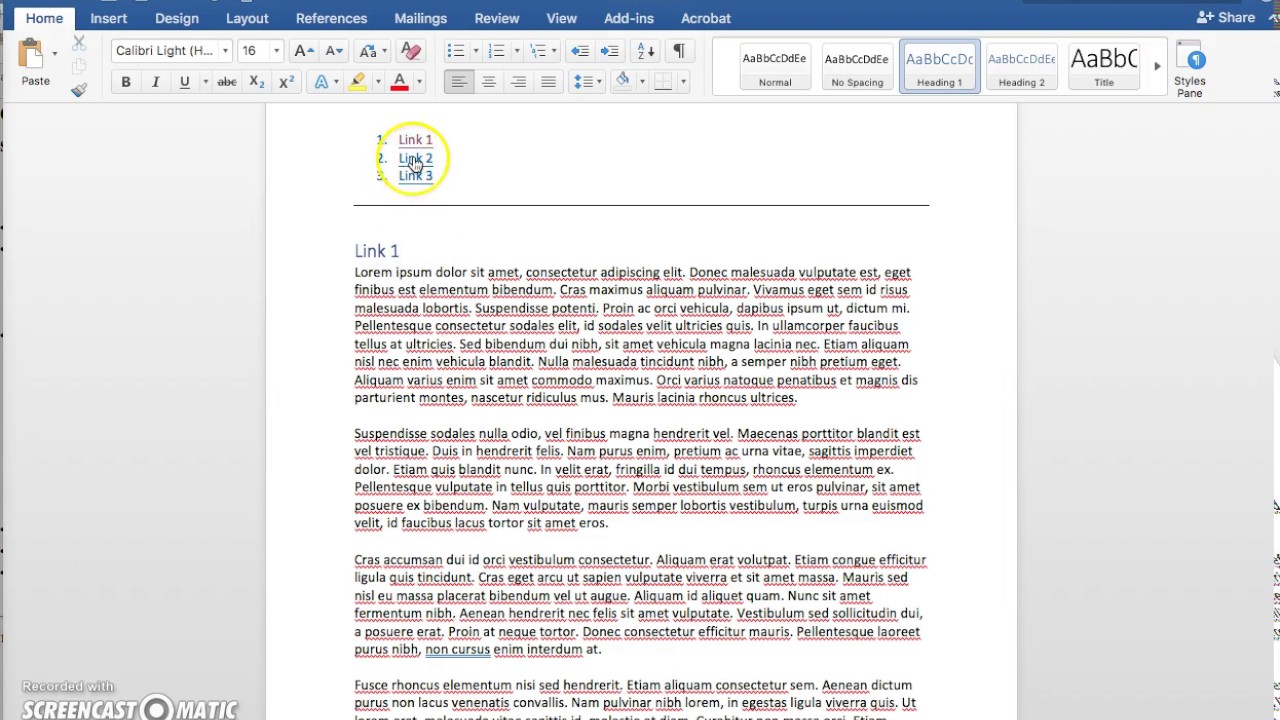Open the font size 16 dropdown
This screenshot has height=720, width=1280.
pyautogui.click(x=276, y=51)
